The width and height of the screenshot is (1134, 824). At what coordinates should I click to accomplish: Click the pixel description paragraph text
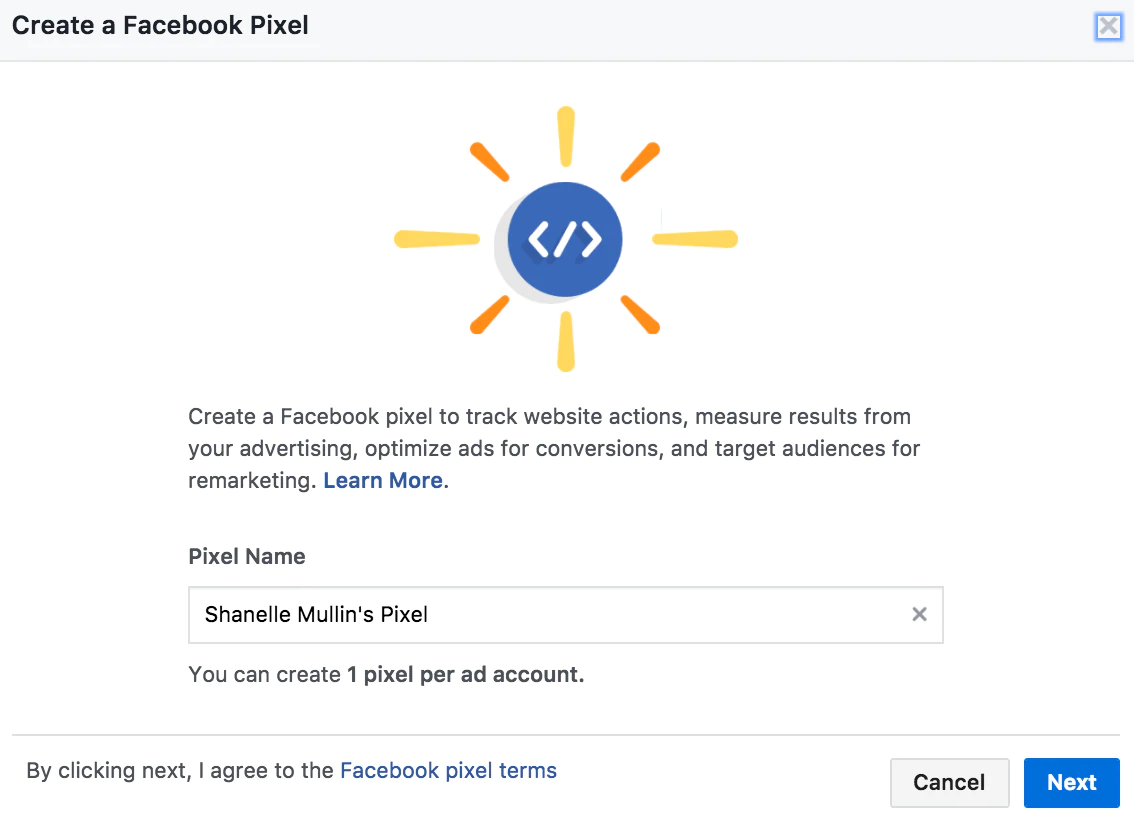point(550,447)
